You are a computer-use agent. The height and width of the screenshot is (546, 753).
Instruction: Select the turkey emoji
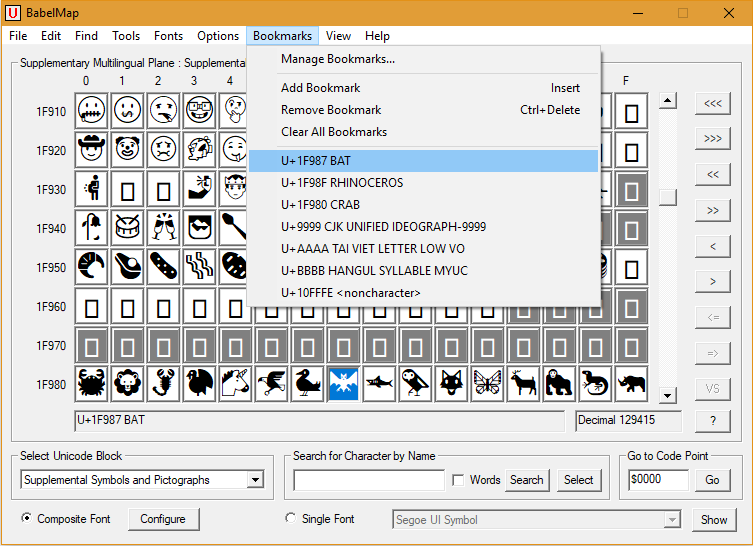tap(199, 384)
